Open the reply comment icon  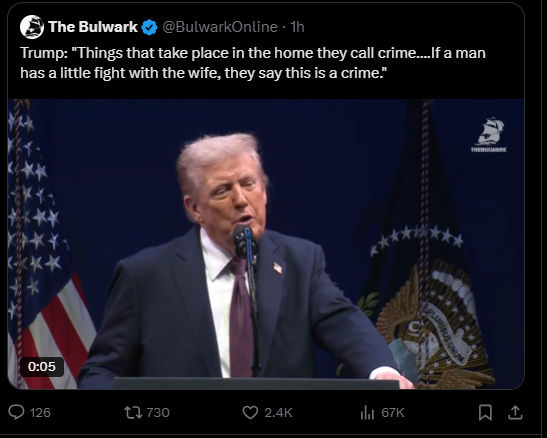click(16, 413)
